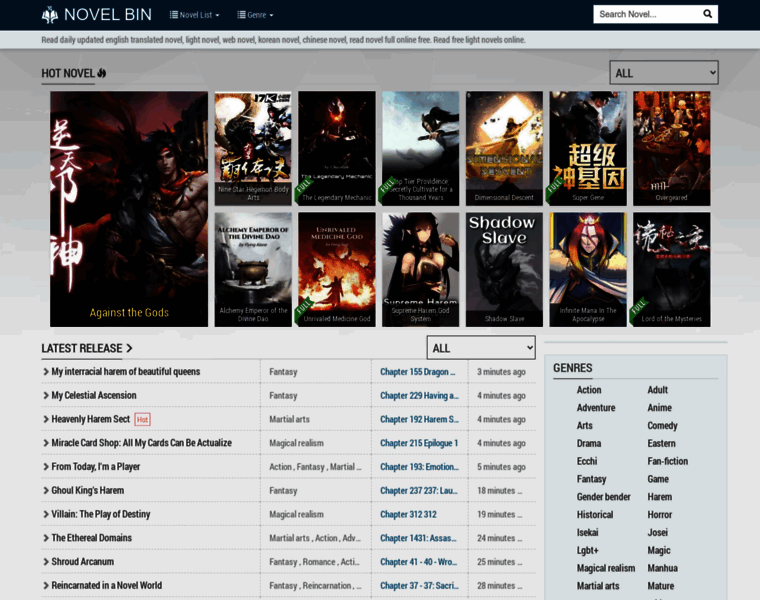
Task: Open Chapter 1431: Assas... link
Action: pyautogui.click(x=418, y=538)
